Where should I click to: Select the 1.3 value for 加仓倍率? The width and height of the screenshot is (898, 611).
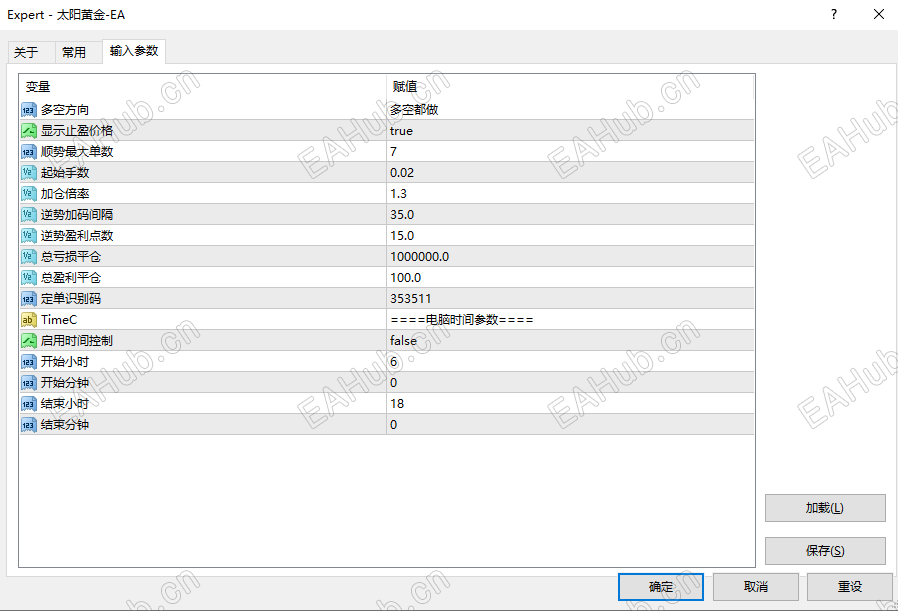pos(570,194)
